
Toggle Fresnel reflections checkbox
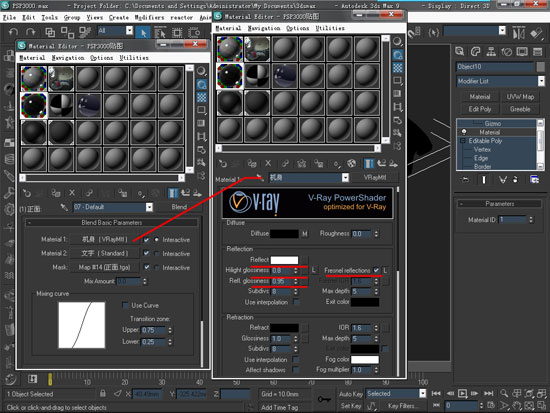click(x=376, y=270)
